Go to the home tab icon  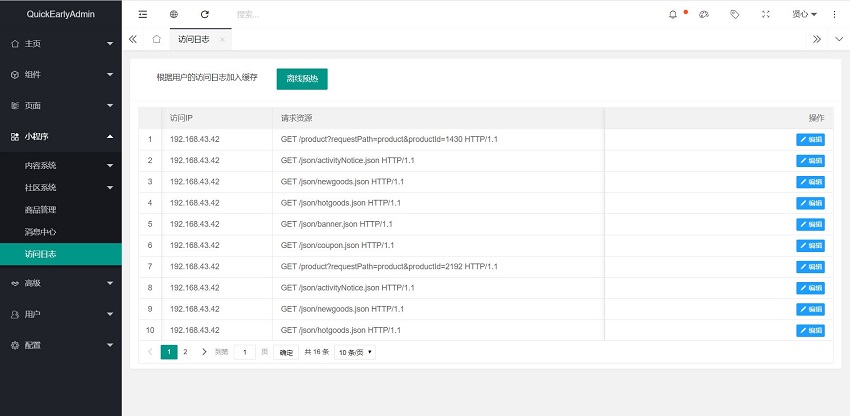pyautogui.click(x=156, y=39)
